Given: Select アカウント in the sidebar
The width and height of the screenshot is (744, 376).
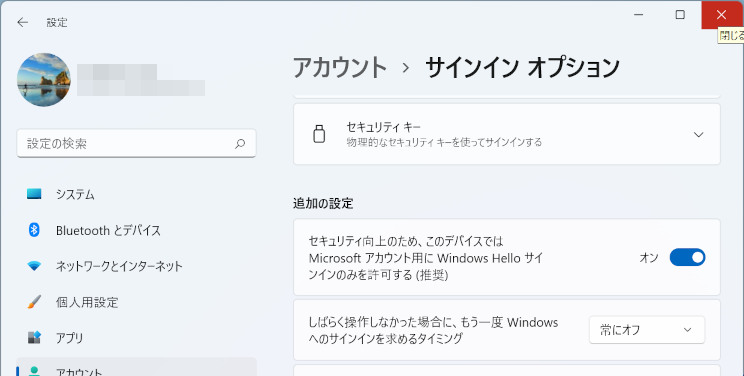Looking at the screenshot, I should [x=136, y=367].
